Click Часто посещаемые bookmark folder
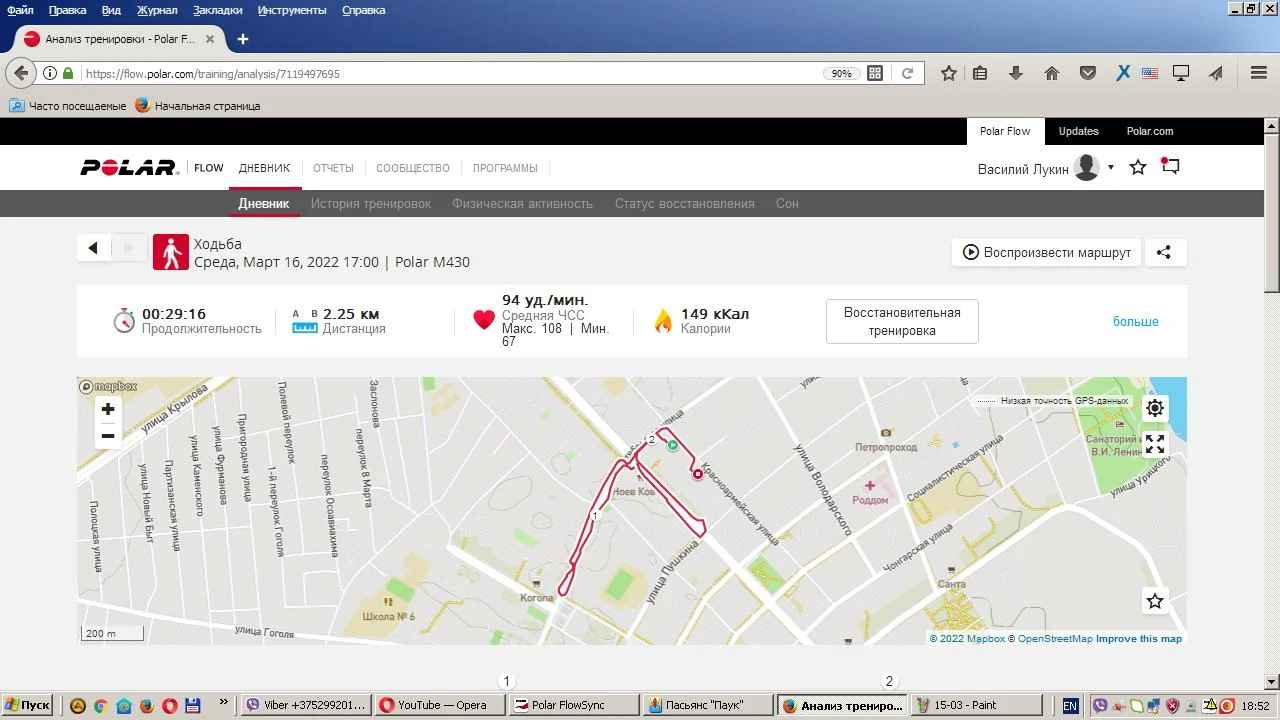The height and width of the screenshot is (720, 1280). click(68, 105)
